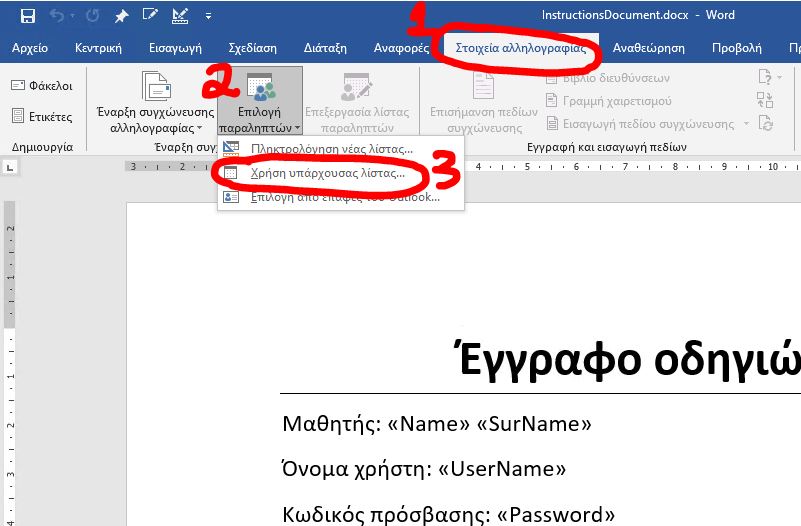Click the horizontal ruler
Screen dimensions: 801x526
[x=463, y=166]
